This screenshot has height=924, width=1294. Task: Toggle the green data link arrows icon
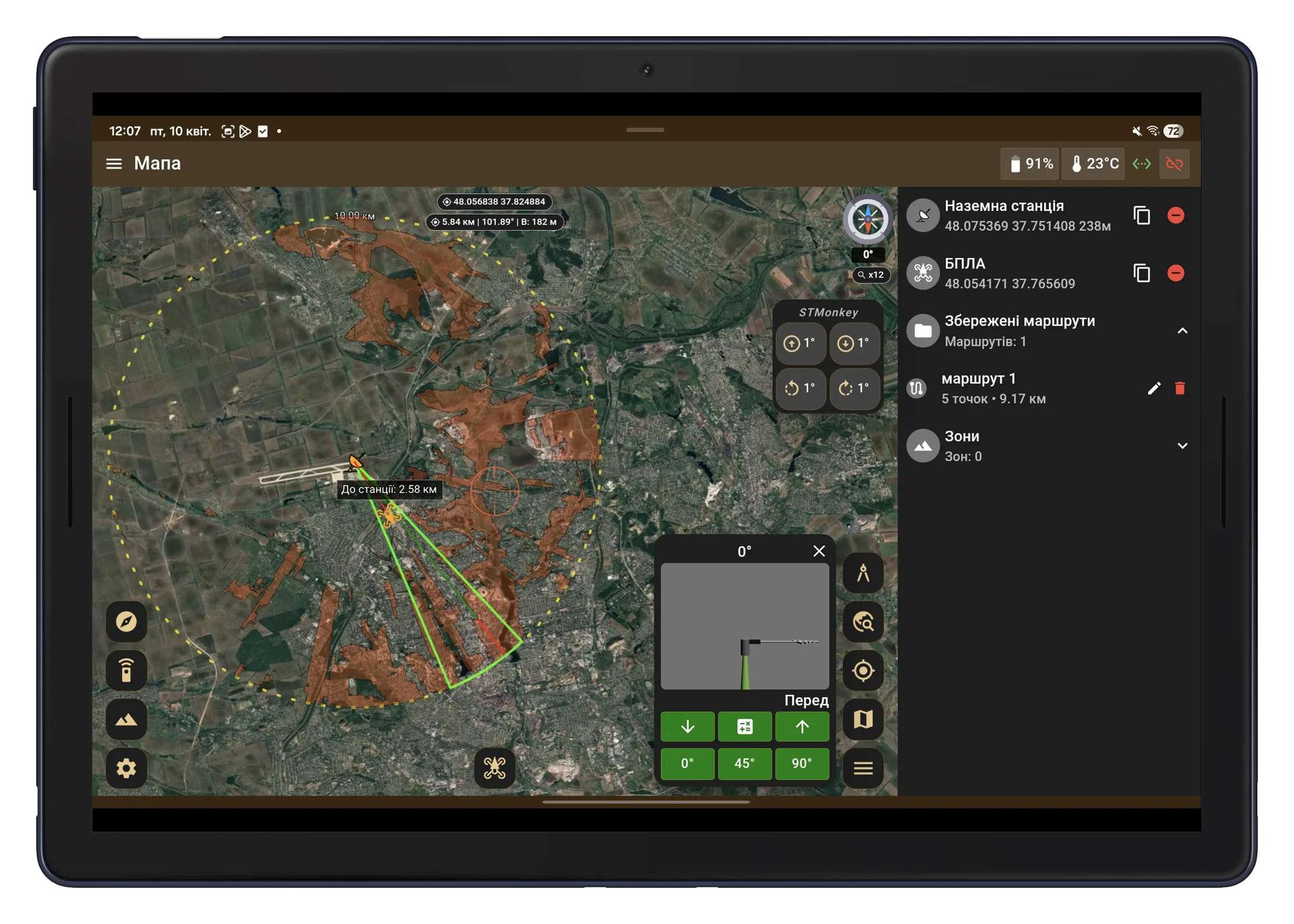pyautogui.click(x=1142, y=164)
